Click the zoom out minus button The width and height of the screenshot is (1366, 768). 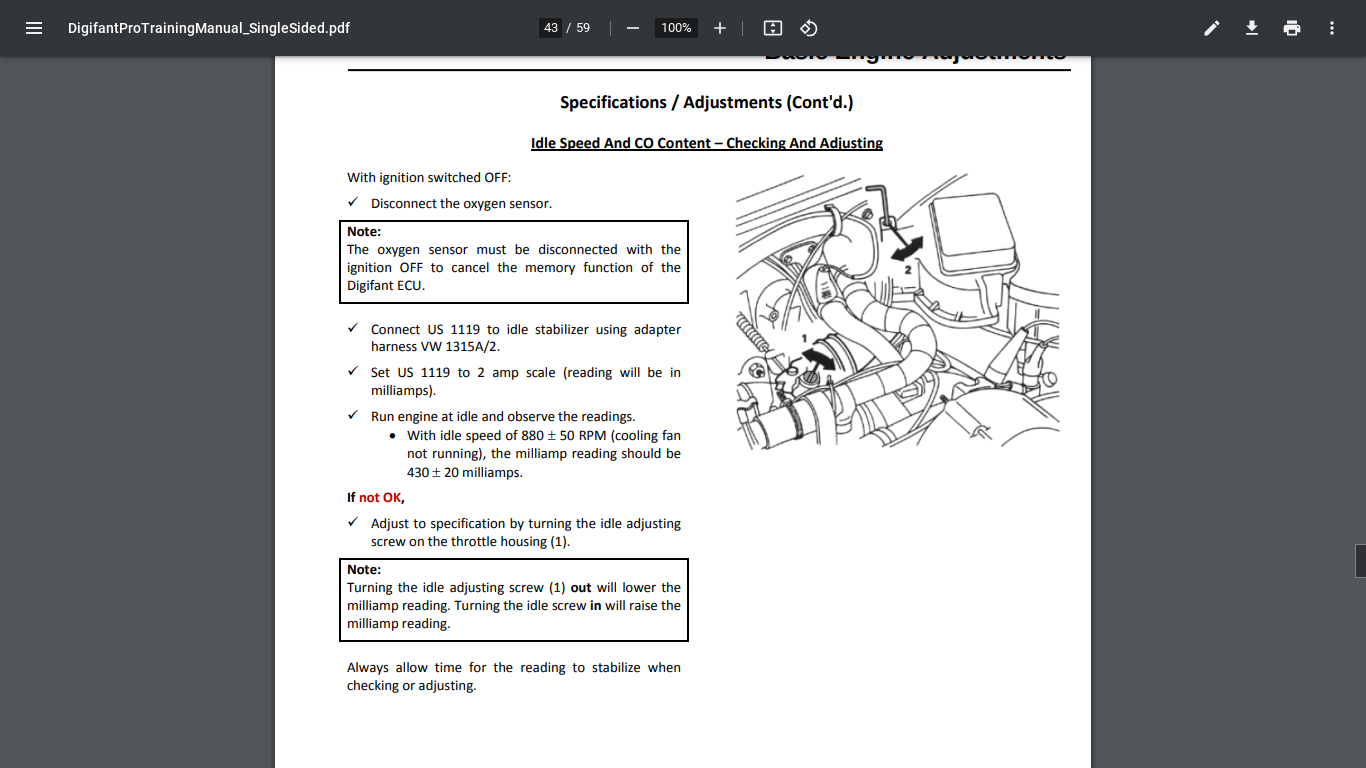coord(633,28)
